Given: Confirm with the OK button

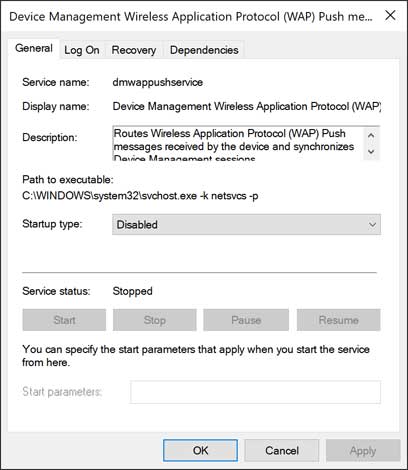Looking at the screenshot, I should pyautogui.click(x=200, y=450).
